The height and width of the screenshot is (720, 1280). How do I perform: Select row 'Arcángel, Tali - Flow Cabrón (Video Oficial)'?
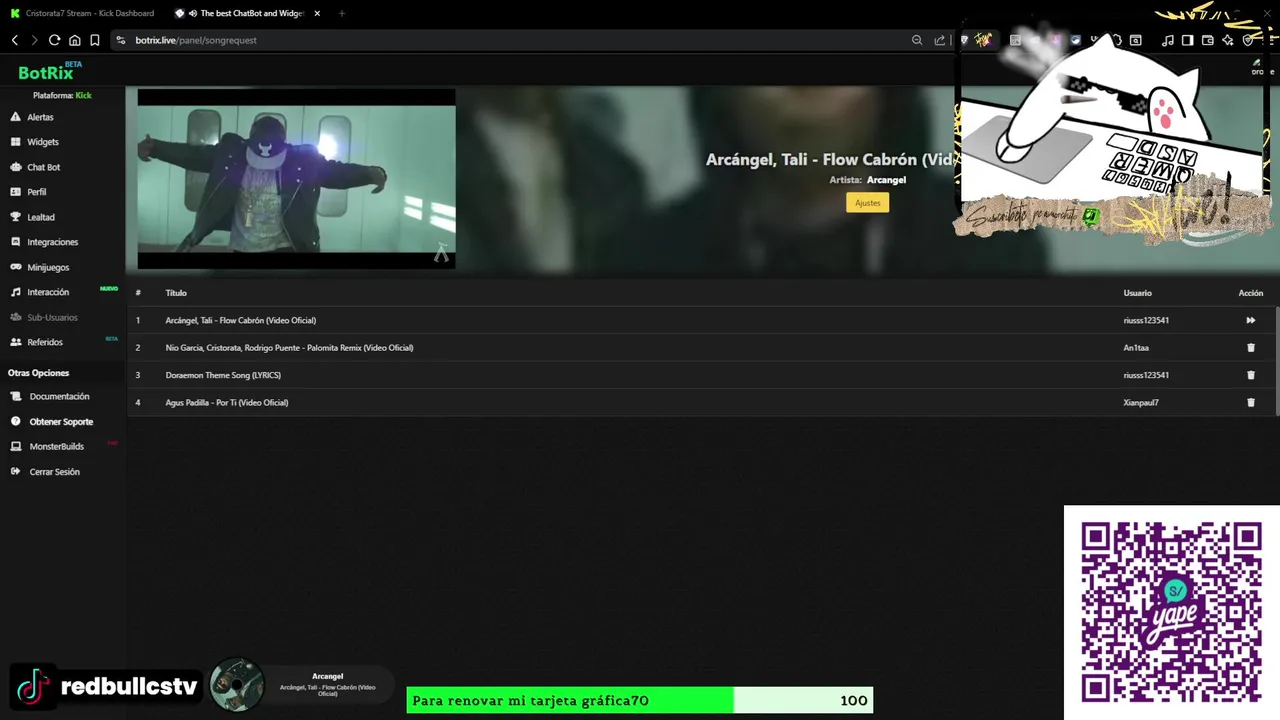(701, 320)
